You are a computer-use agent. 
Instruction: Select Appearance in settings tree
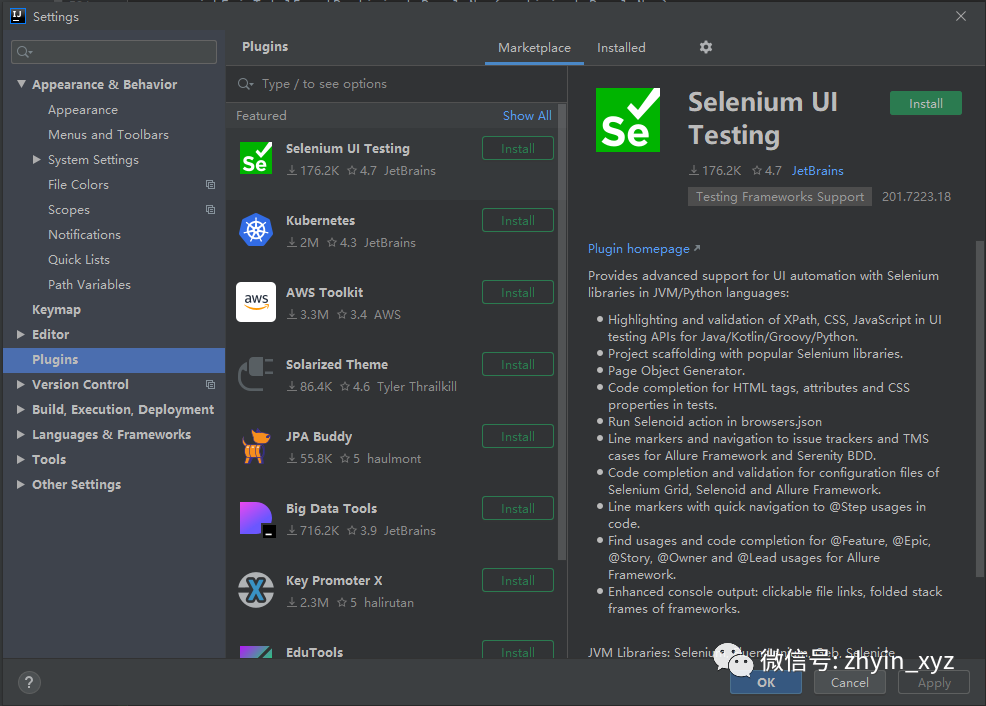83,110
